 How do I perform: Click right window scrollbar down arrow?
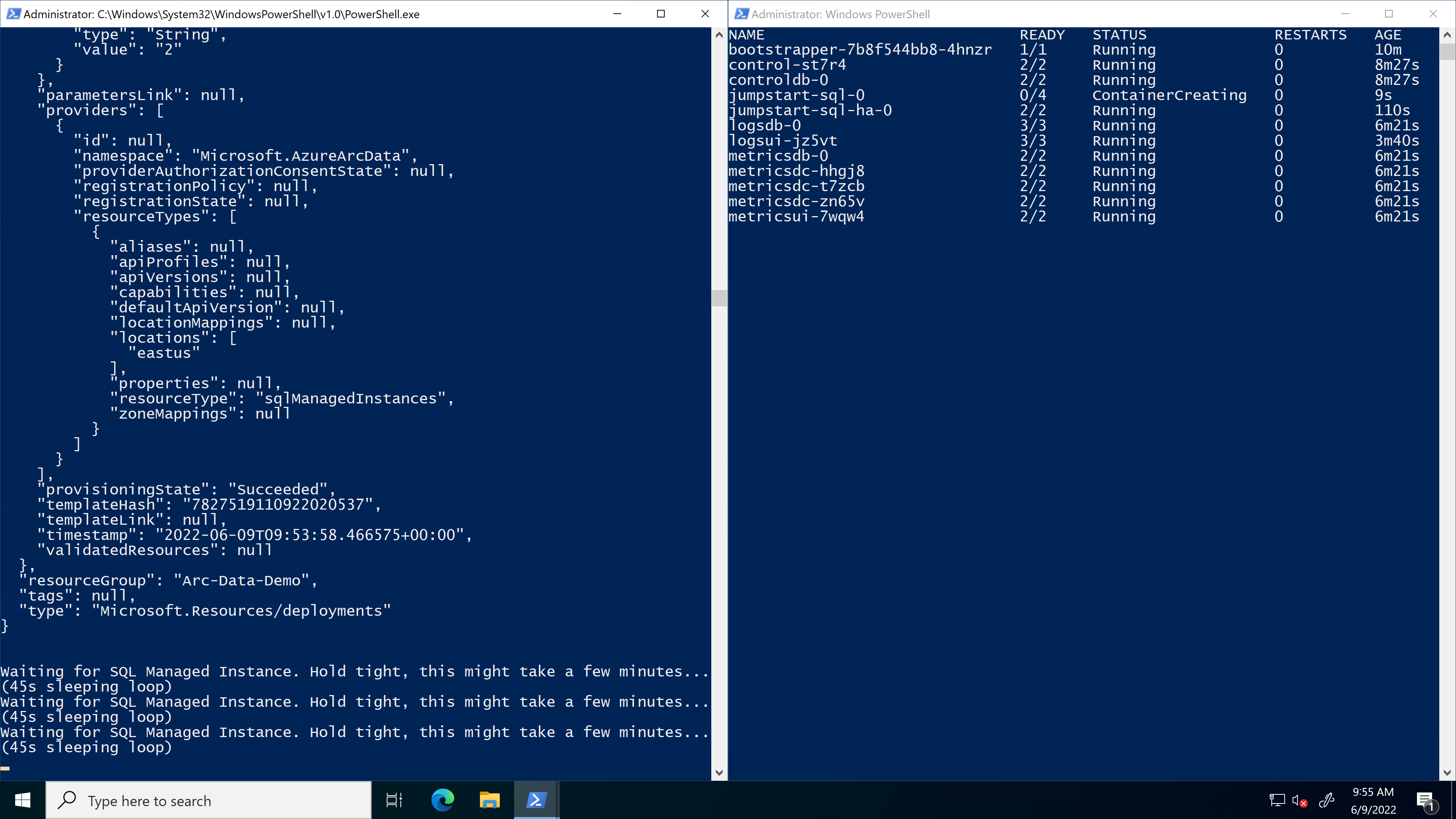[x=1447, y=773]
